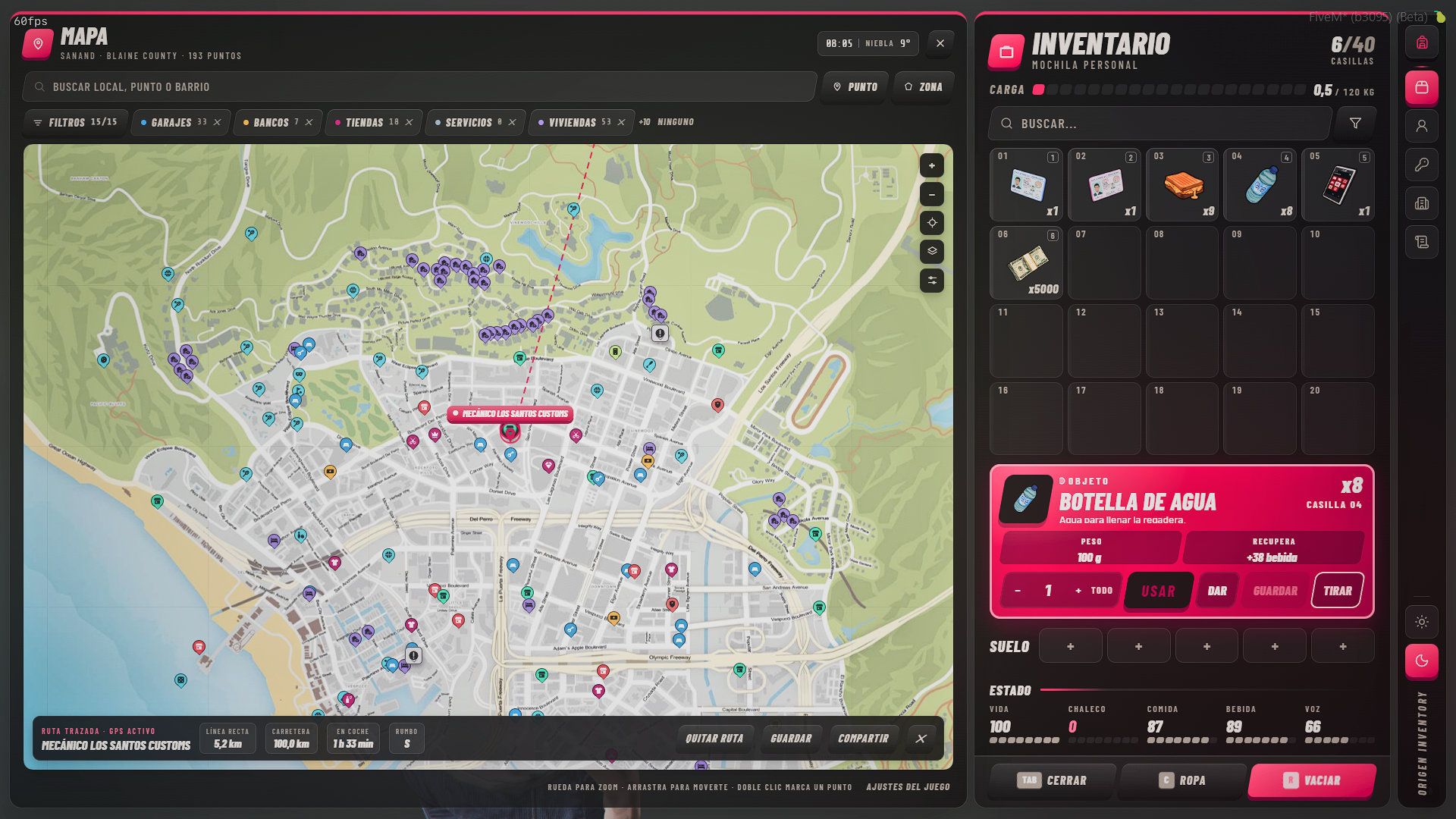Click Quitar Ruta button
Image resolution: width=1456 pixels, height=819 pixels.
coord(714,739)
